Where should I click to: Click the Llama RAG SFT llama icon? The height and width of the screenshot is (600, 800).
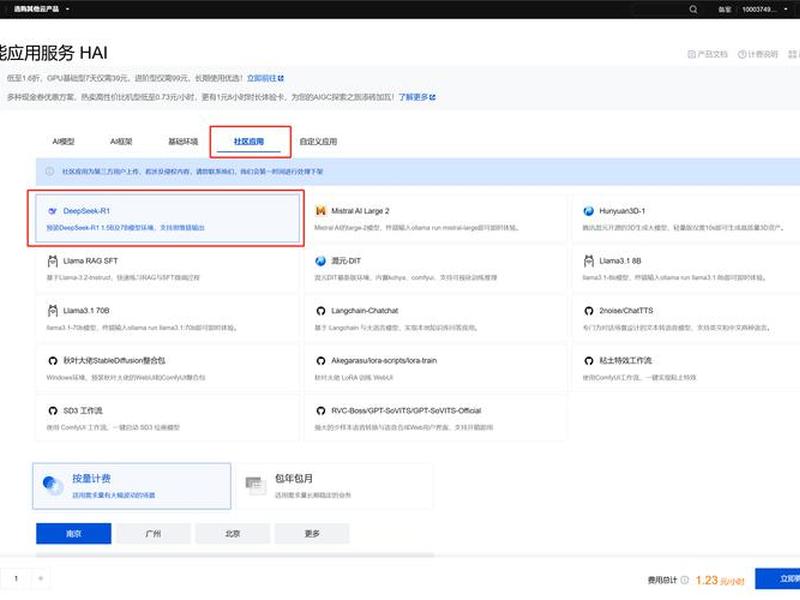[x=52, y=261]
